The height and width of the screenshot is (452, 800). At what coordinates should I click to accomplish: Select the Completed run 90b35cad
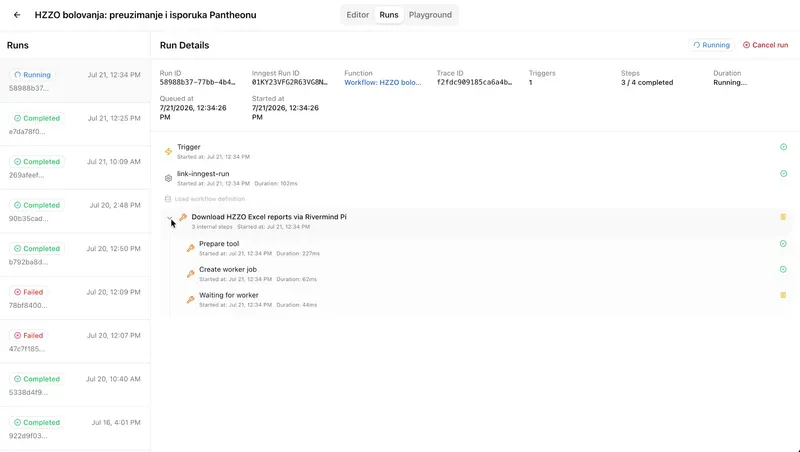[x=75, y=211]
